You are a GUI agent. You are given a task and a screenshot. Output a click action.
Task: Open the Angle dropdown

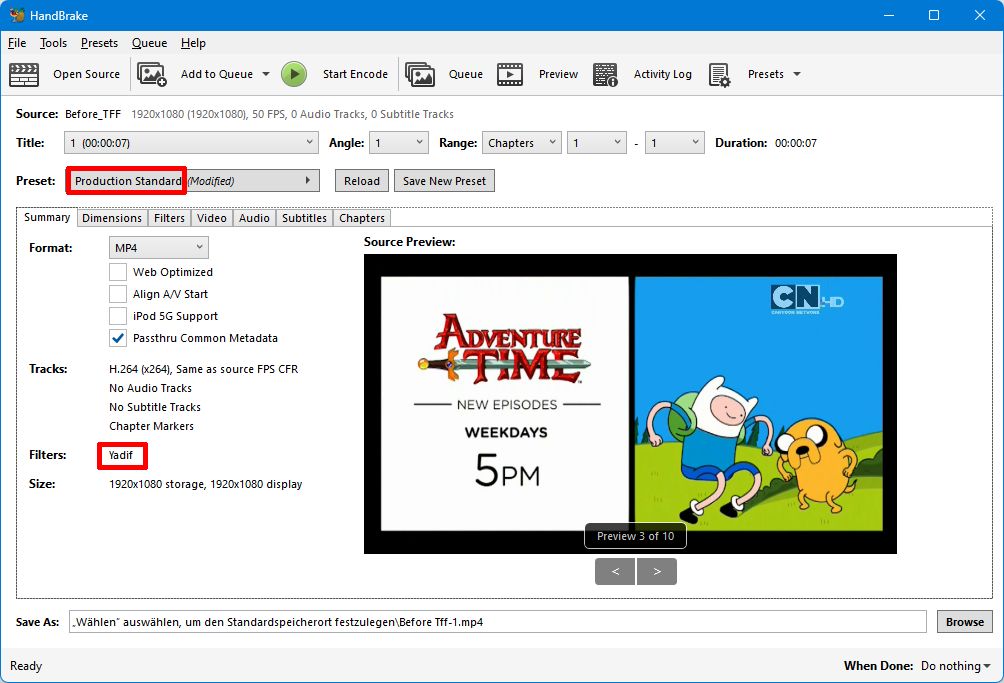(x=399, y=143)
